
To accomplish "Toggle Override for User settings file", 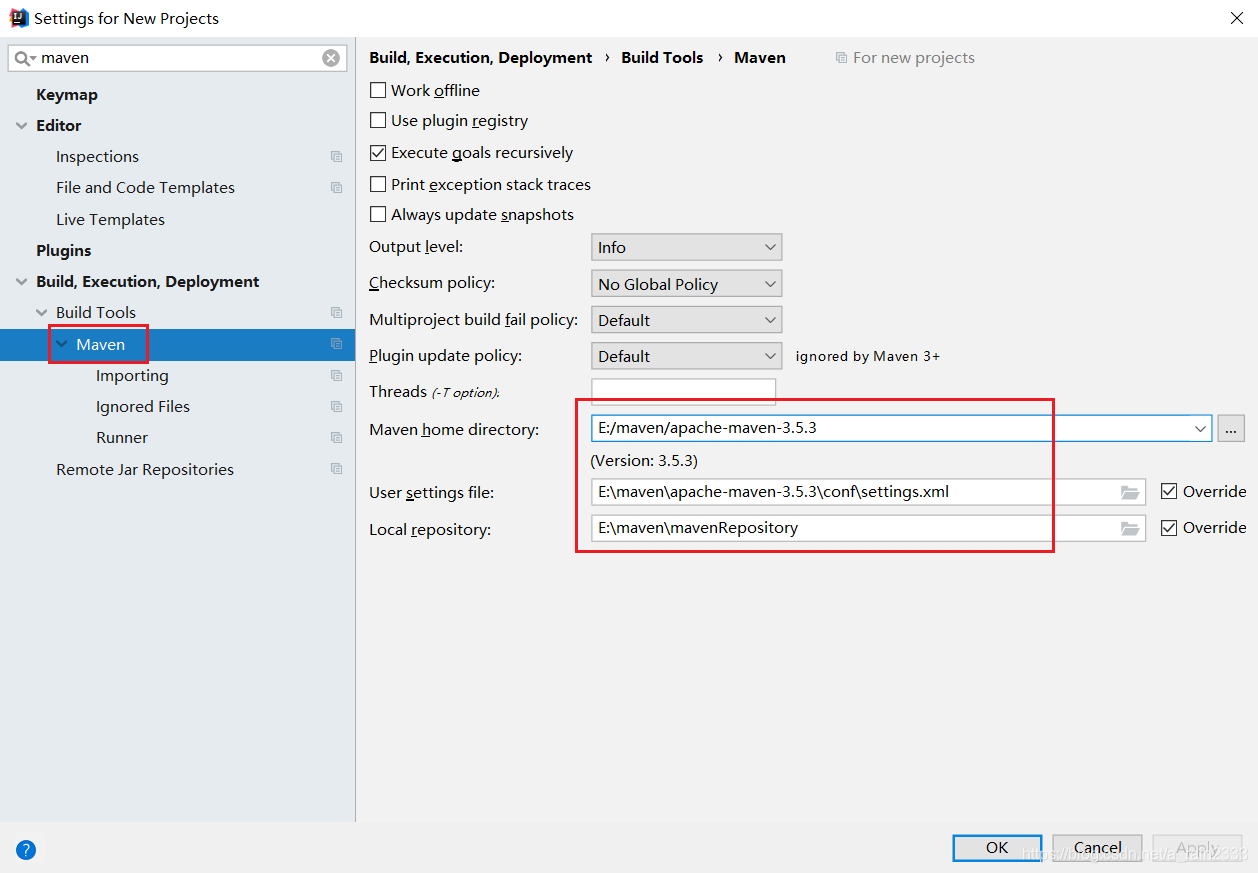I will point(1169,491).
